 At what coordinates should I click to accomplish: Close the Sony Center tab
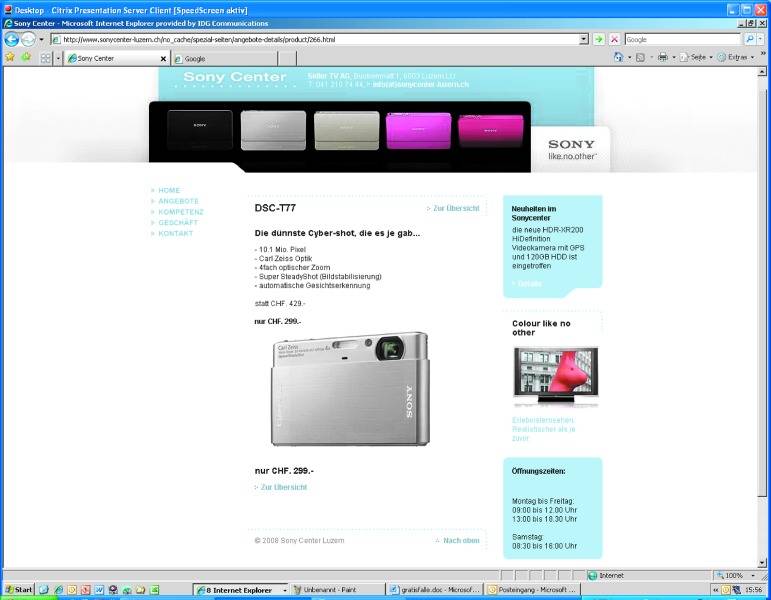(163, 59)
